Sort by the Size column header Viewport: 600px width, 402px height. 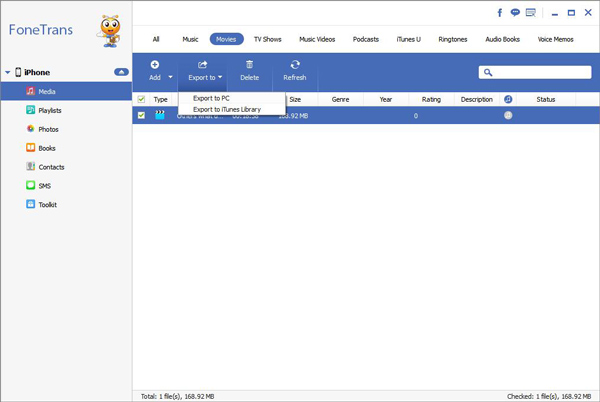point(295,99)
